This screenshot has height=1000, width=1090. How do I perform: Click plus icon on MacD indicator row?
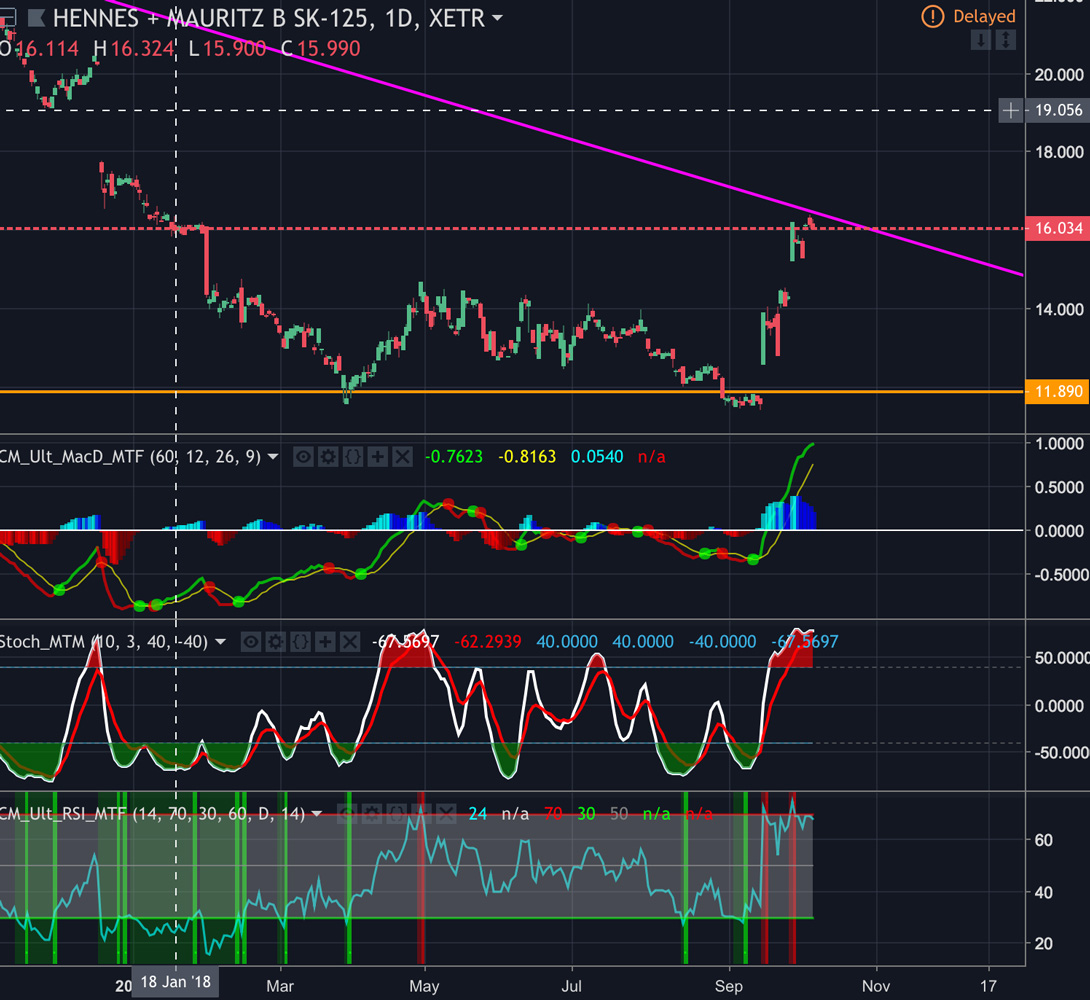377,457
